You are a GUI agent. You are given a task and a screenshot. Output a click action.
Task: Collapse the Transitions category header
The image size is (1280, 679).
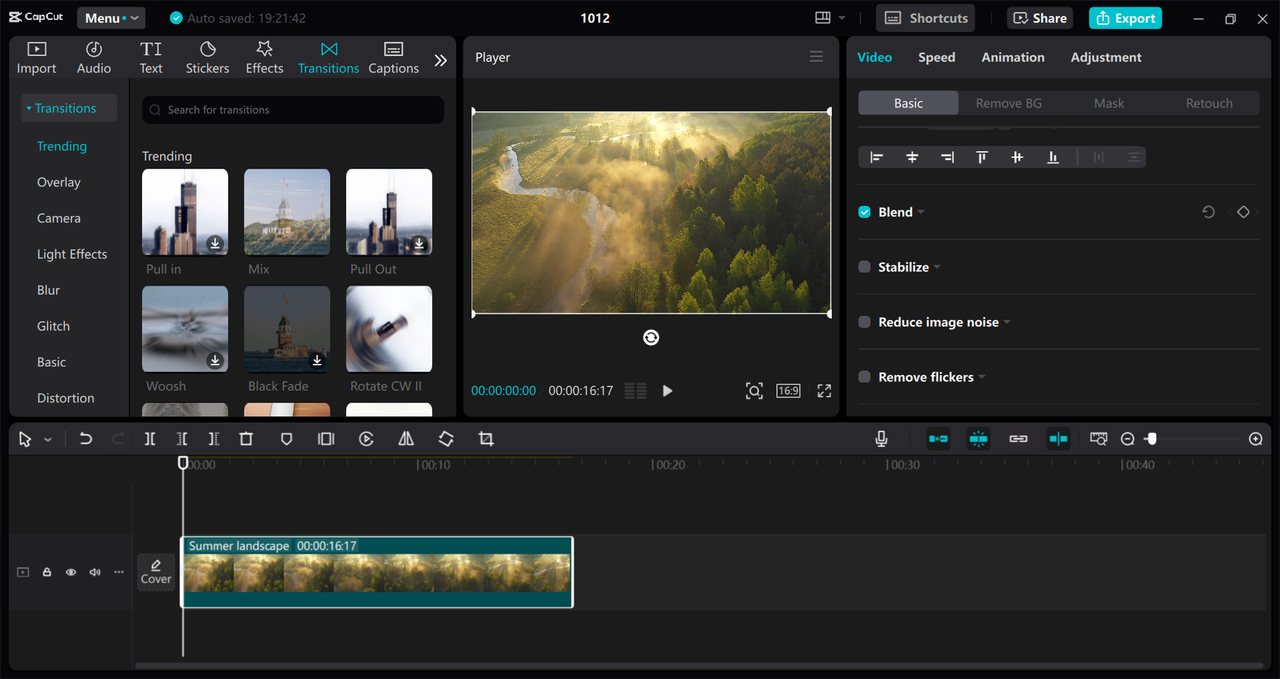coord(68,108)
